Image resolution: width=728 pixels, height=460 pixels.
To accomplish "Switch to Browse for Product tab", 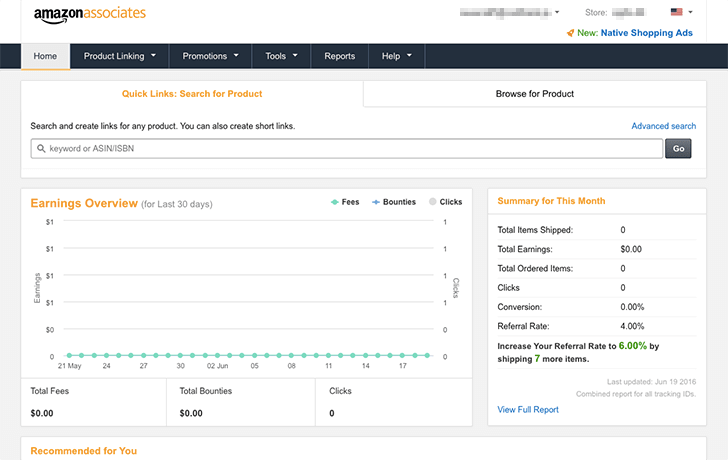I will click(x=534, y=94).
